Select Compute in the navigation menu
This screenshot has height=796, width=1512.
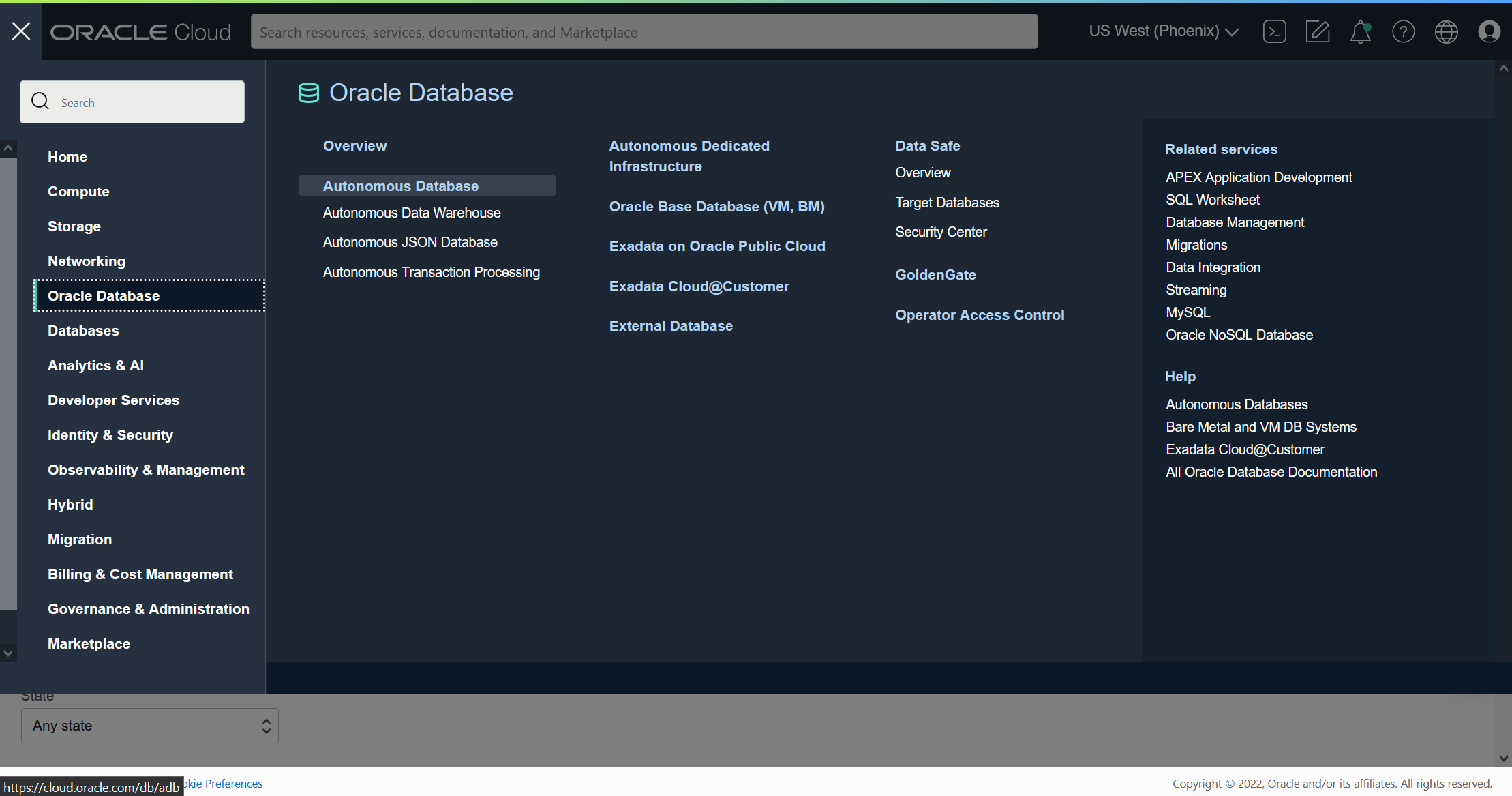click(x=78, y=192)
